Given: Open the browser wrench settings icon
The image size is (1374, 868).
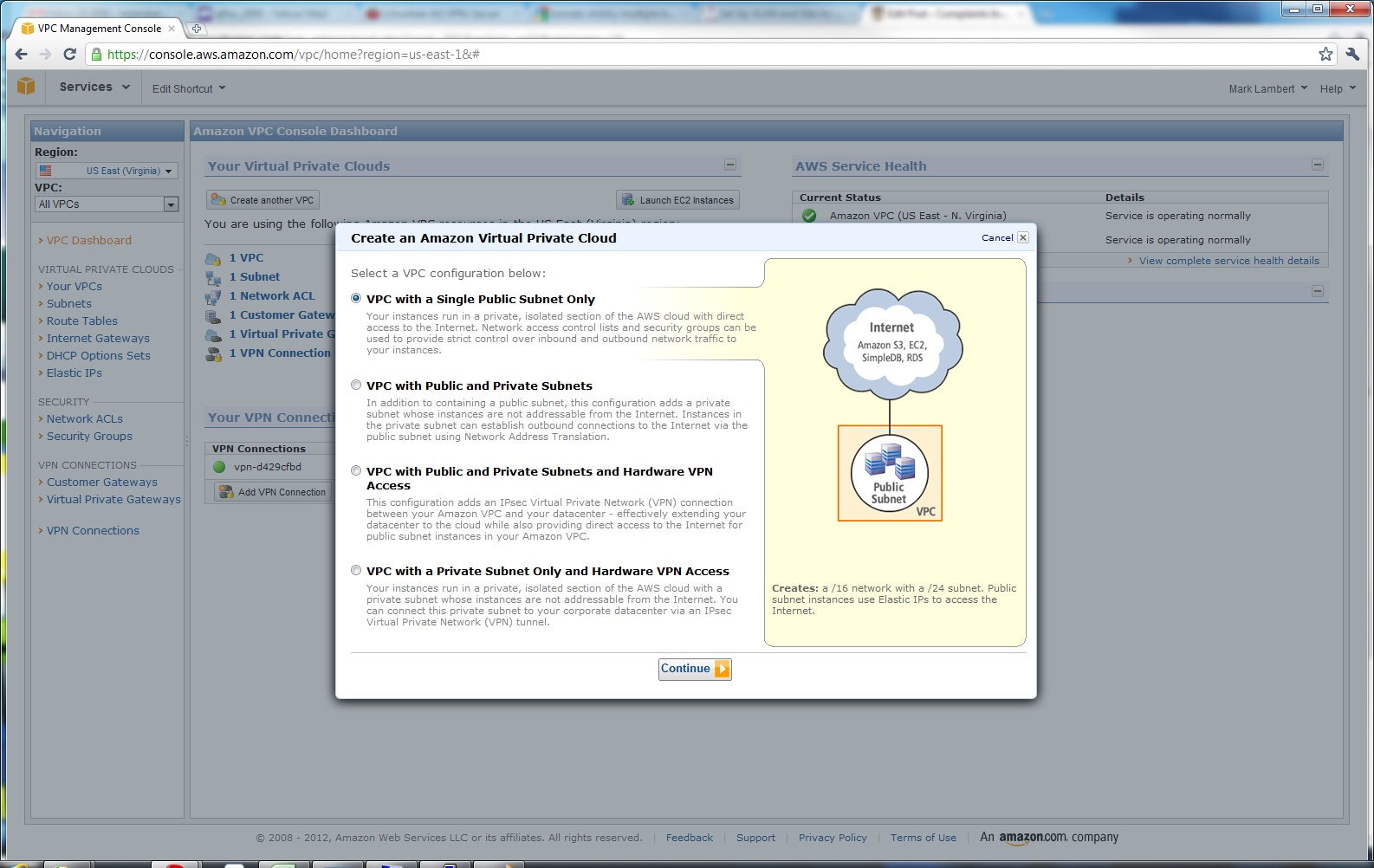Looking at the screenshot, I should pos(1352,55).
